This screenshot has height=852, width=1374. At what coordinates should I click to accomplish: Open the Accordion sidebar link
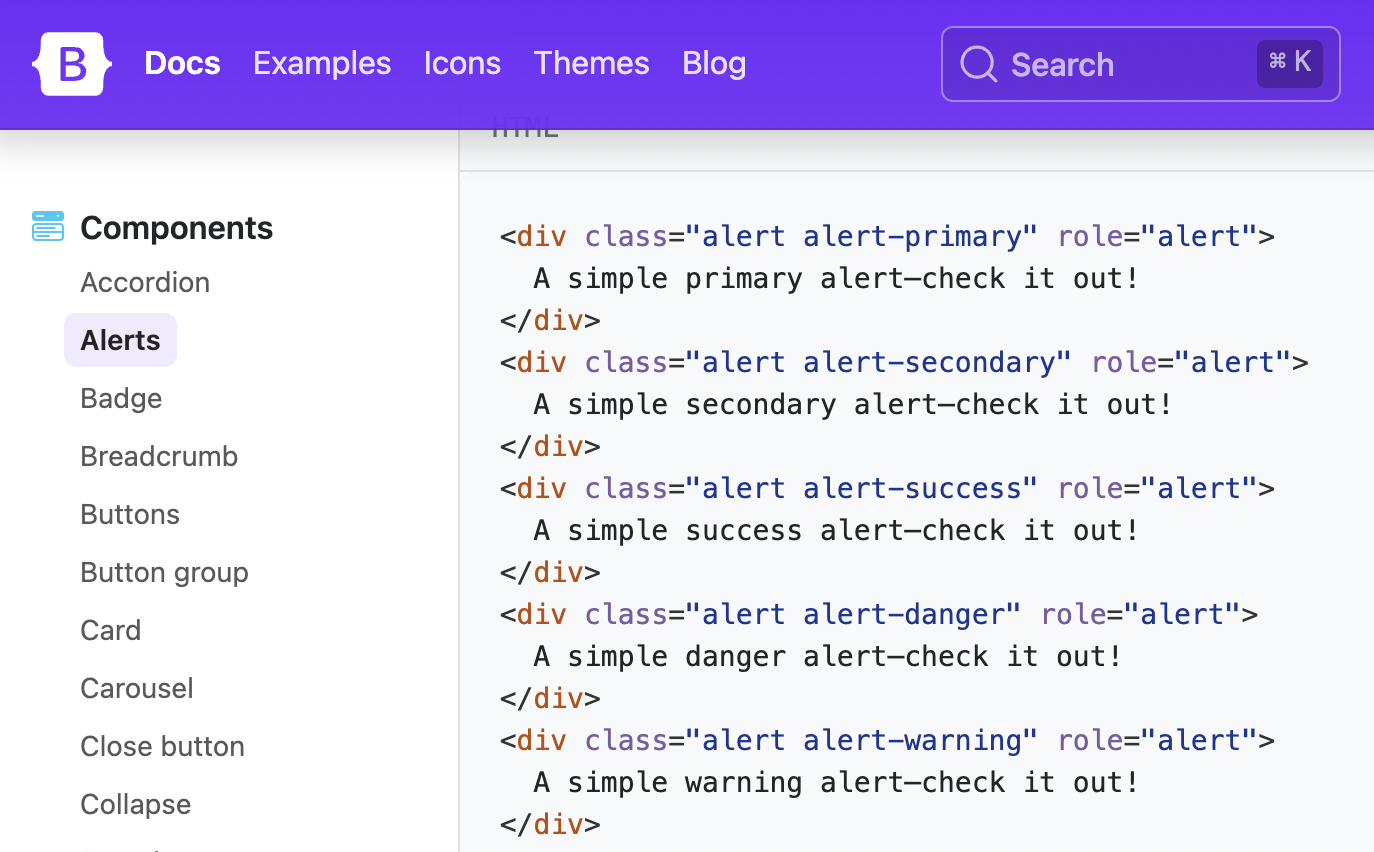tap(145, 282)
